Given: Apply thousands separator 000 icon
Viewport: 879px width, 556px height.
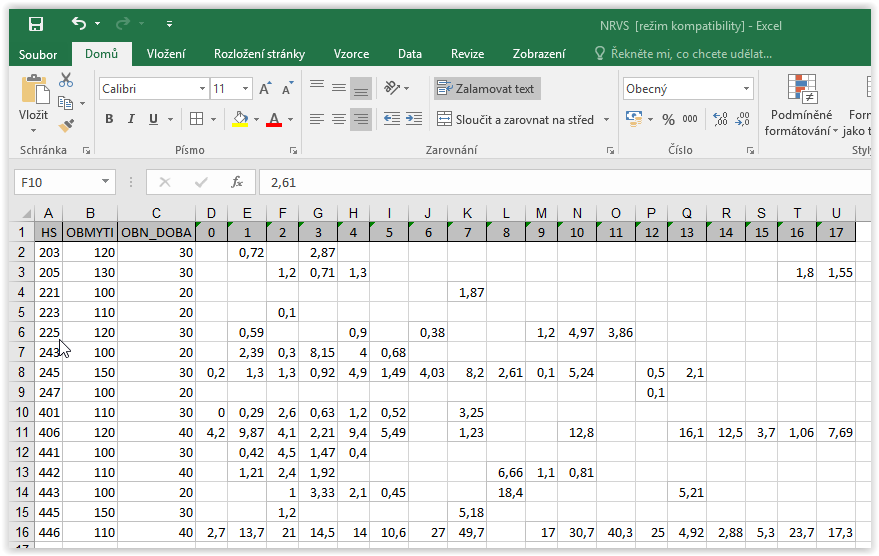Looking at the screenshot, I should tap(690, 119).
